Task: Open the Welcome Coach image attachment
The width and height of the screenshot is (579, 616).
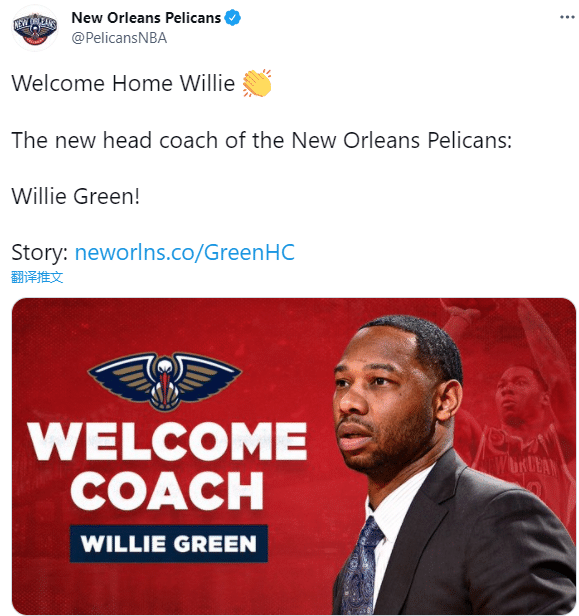Action: coord(294,456)
